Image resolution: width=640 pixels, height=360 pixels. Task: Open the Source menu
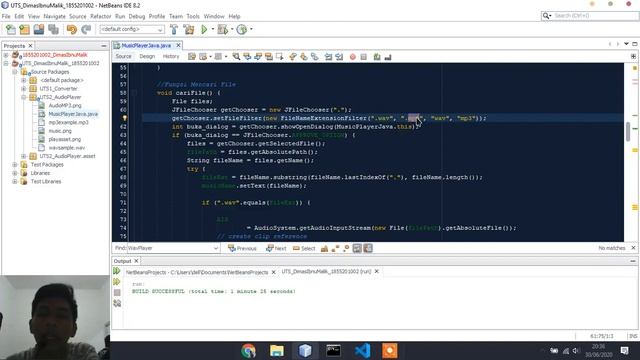pos(78,16)
